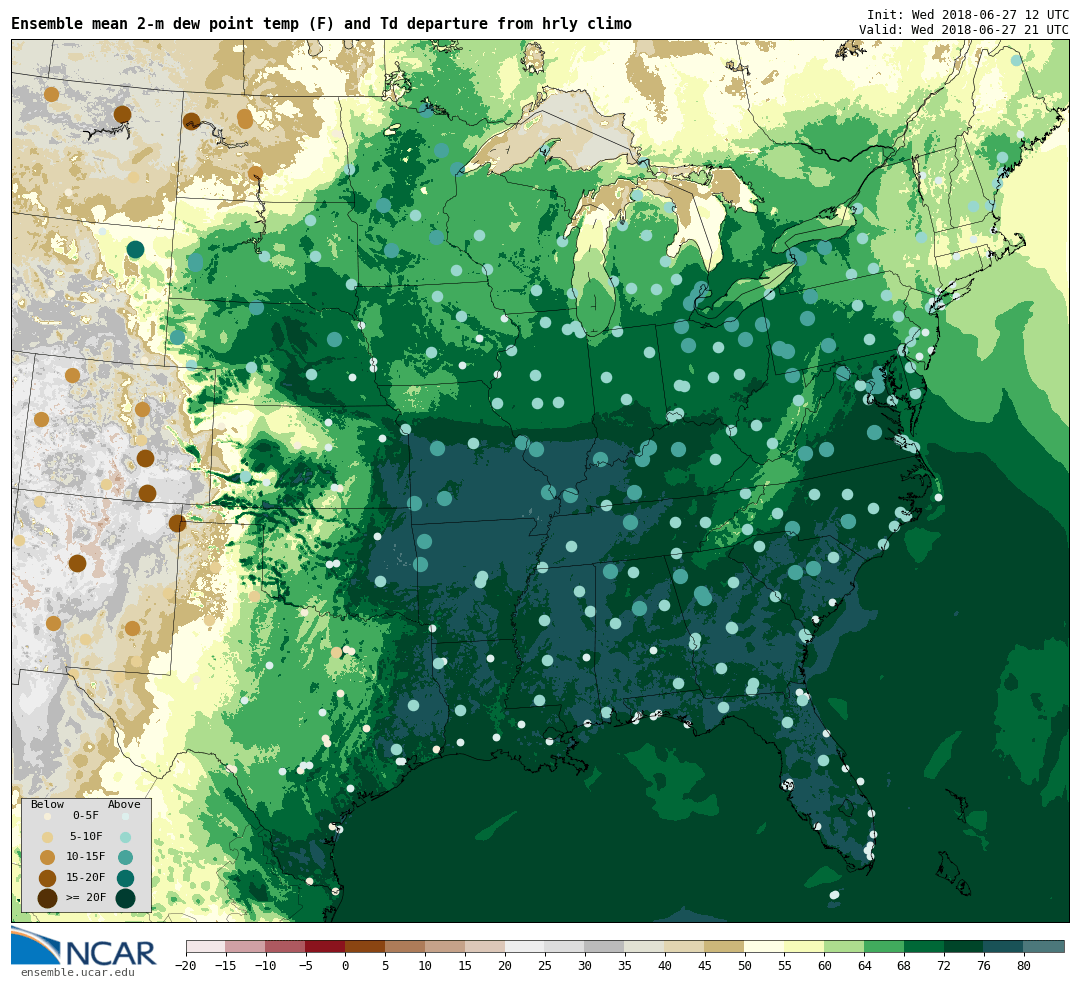Click the 10-15F legend label
Screen dimensions: 1080x985
(86, 857)
